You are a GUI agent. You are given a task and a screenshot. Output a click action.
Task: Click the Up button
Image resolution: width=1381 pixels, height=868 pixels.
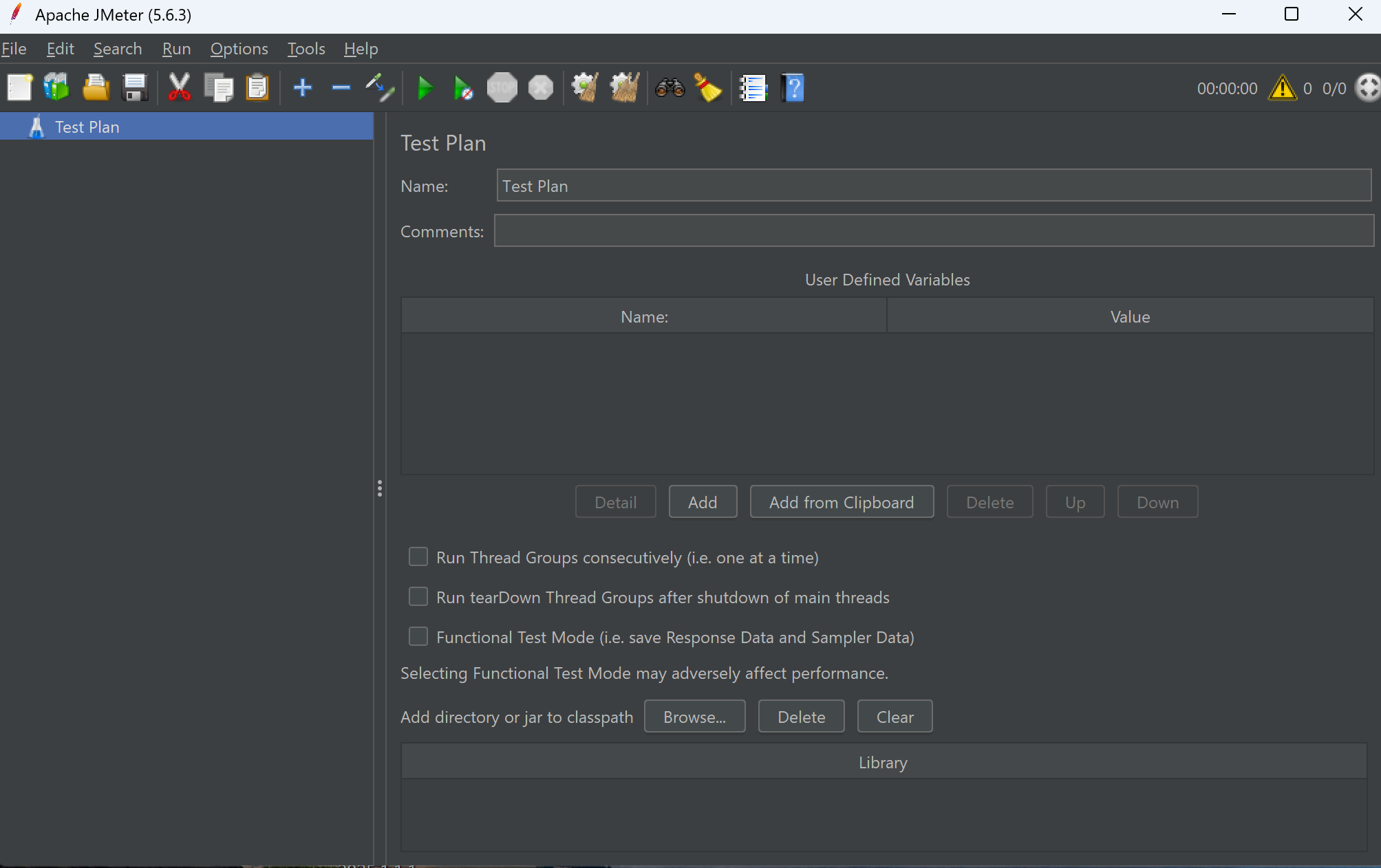click(x=1075, y=502)
